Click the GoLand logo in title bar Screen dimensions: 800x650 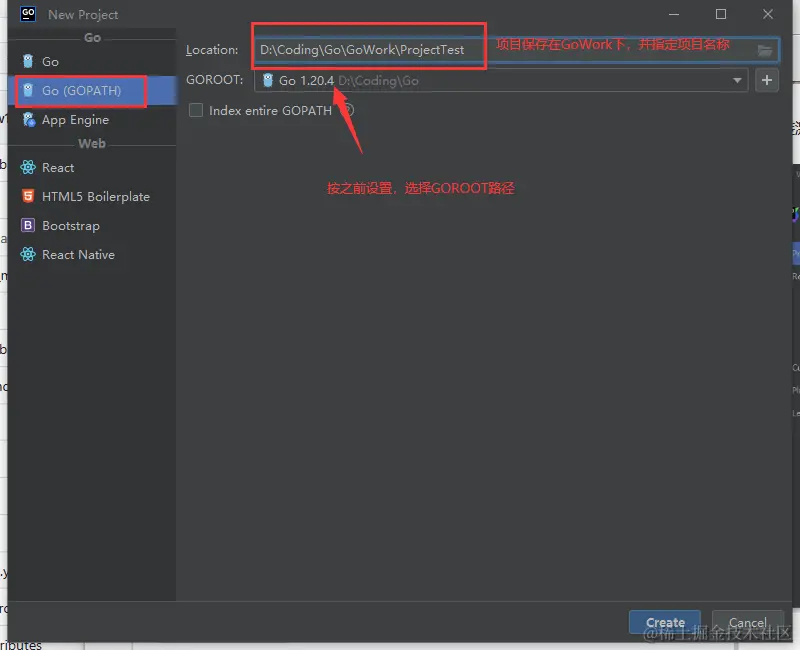28,14
